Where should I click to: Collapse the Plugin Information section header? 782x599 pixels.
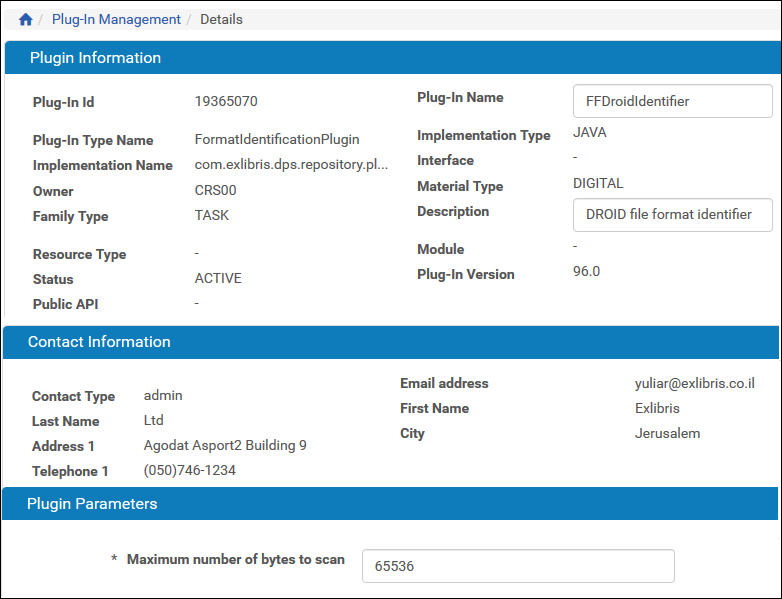tap(95, 58)
